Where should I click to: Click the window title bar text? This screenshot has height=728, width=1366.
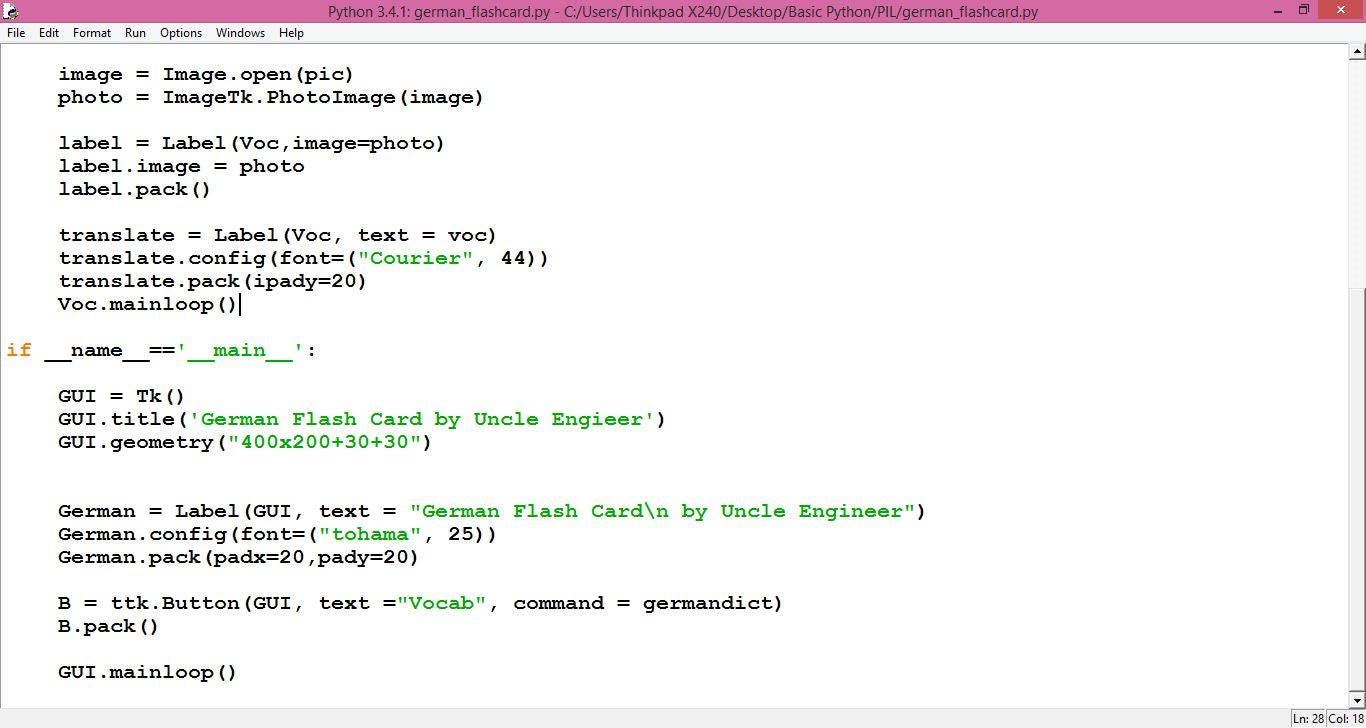pos(682,11)
